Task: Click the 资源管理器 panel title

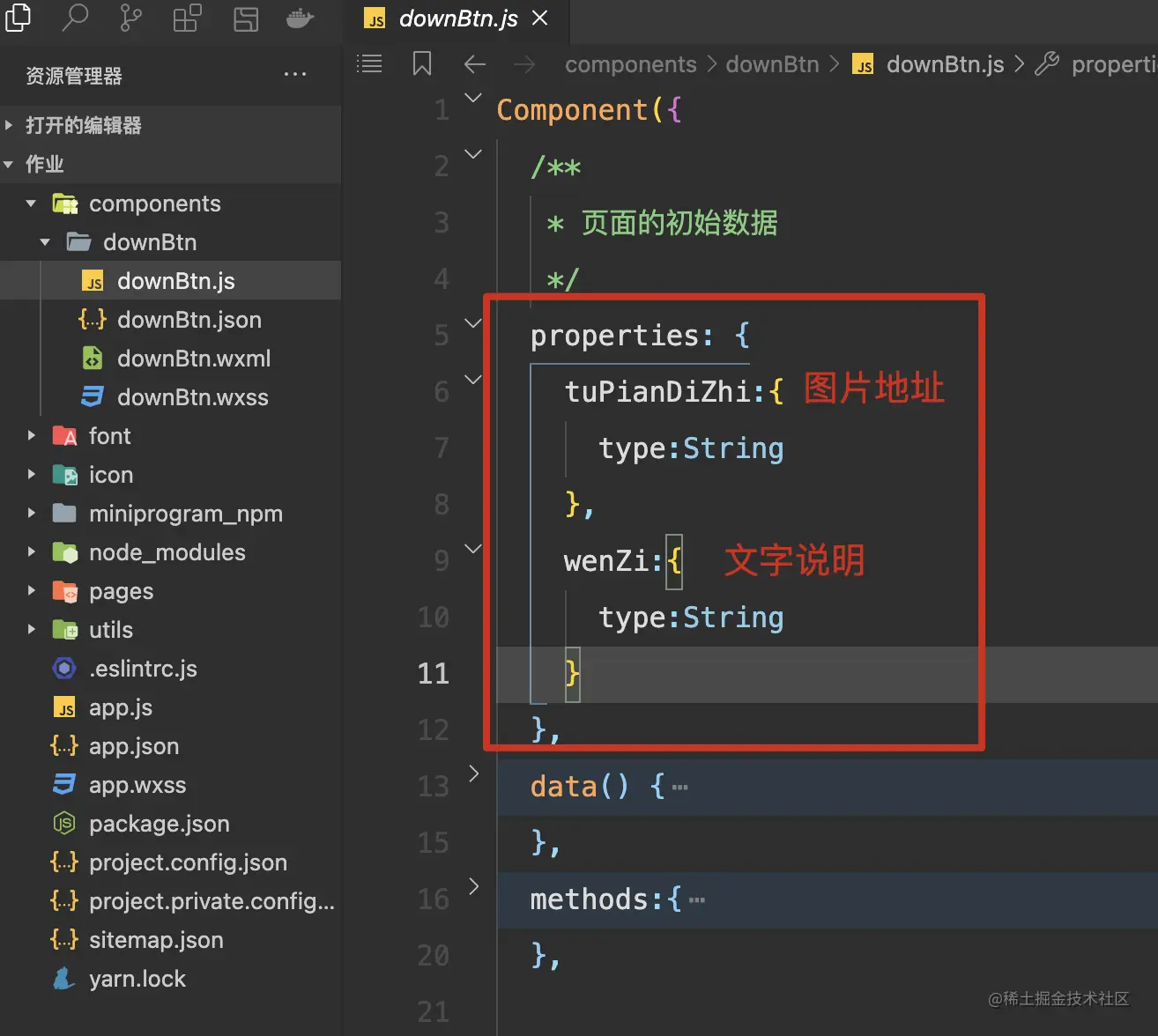Action: coord(74,76)
